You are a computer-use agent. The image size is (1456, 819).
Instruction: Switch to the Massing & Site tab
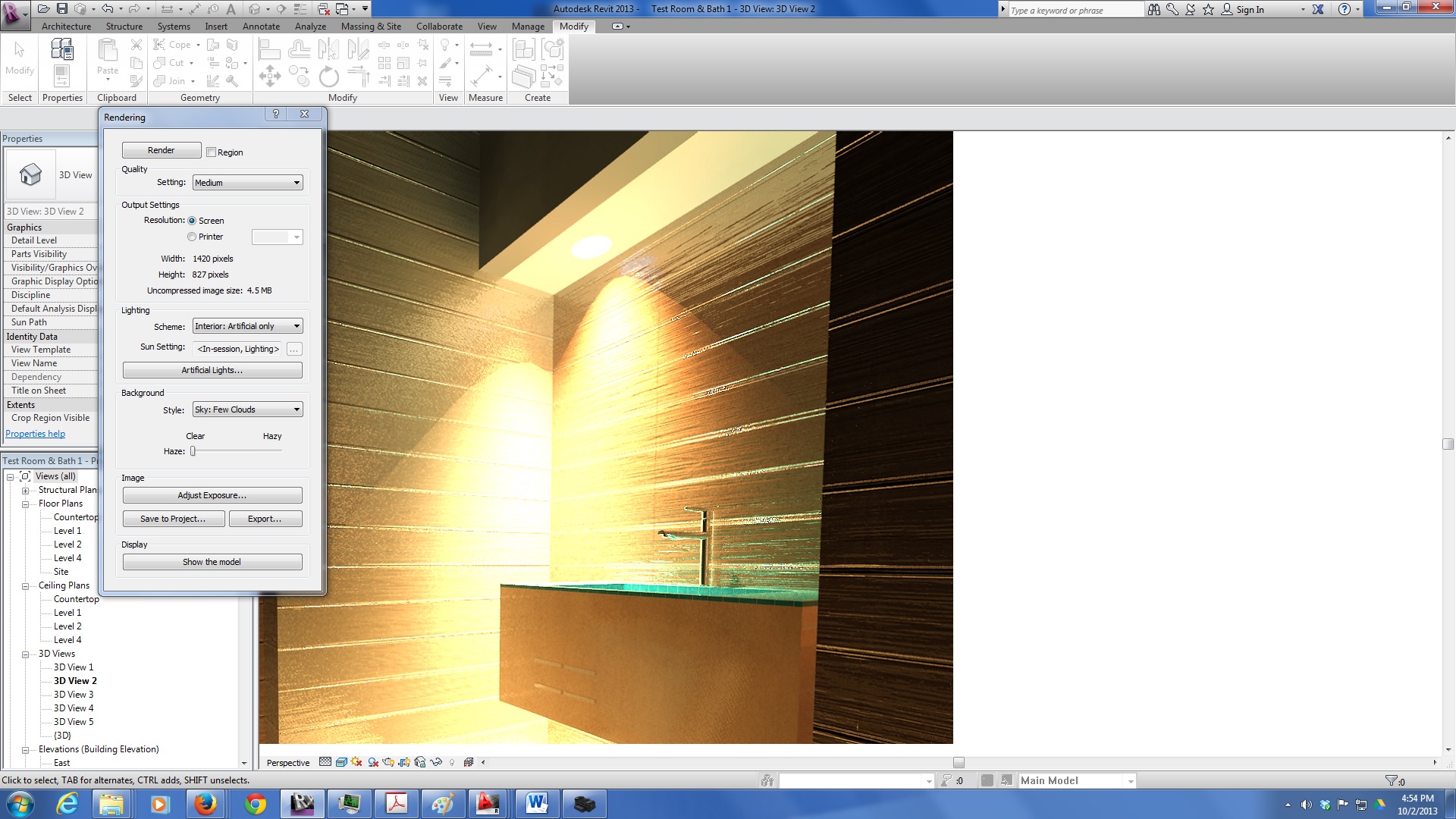tap(371, 27)
